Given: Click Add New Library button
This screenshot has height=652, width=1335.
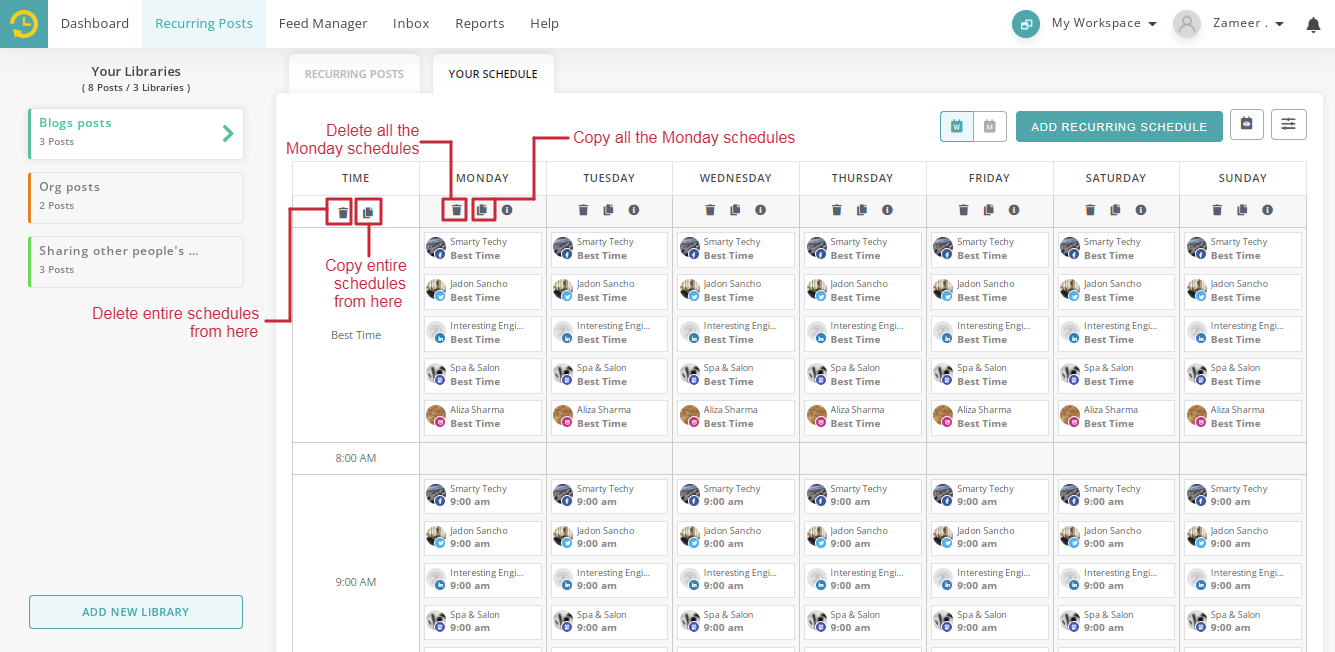Looking at the screenshot, I should 136,612.
